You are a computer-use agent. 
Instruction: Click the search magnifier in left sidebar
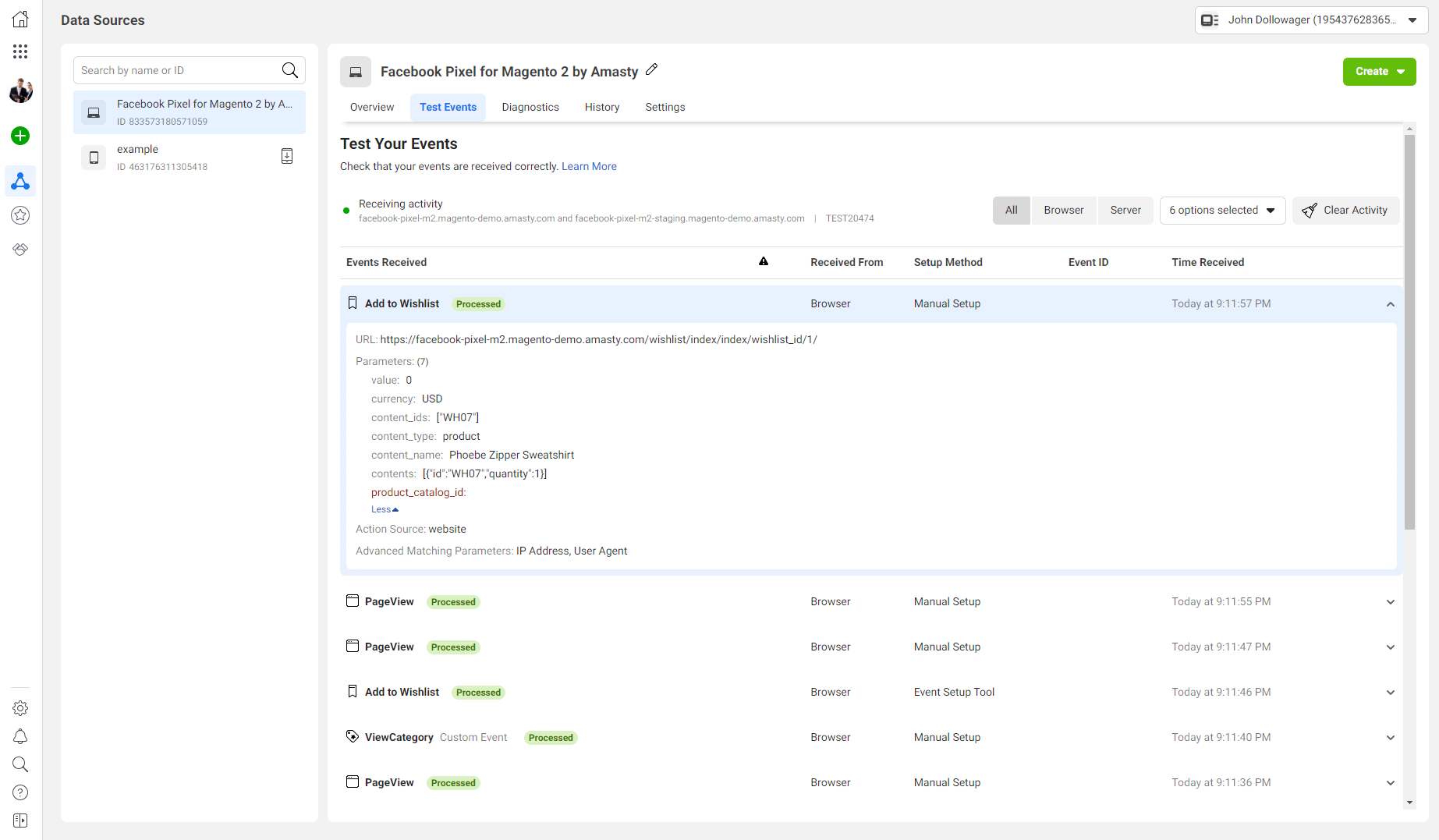(20, 764)
